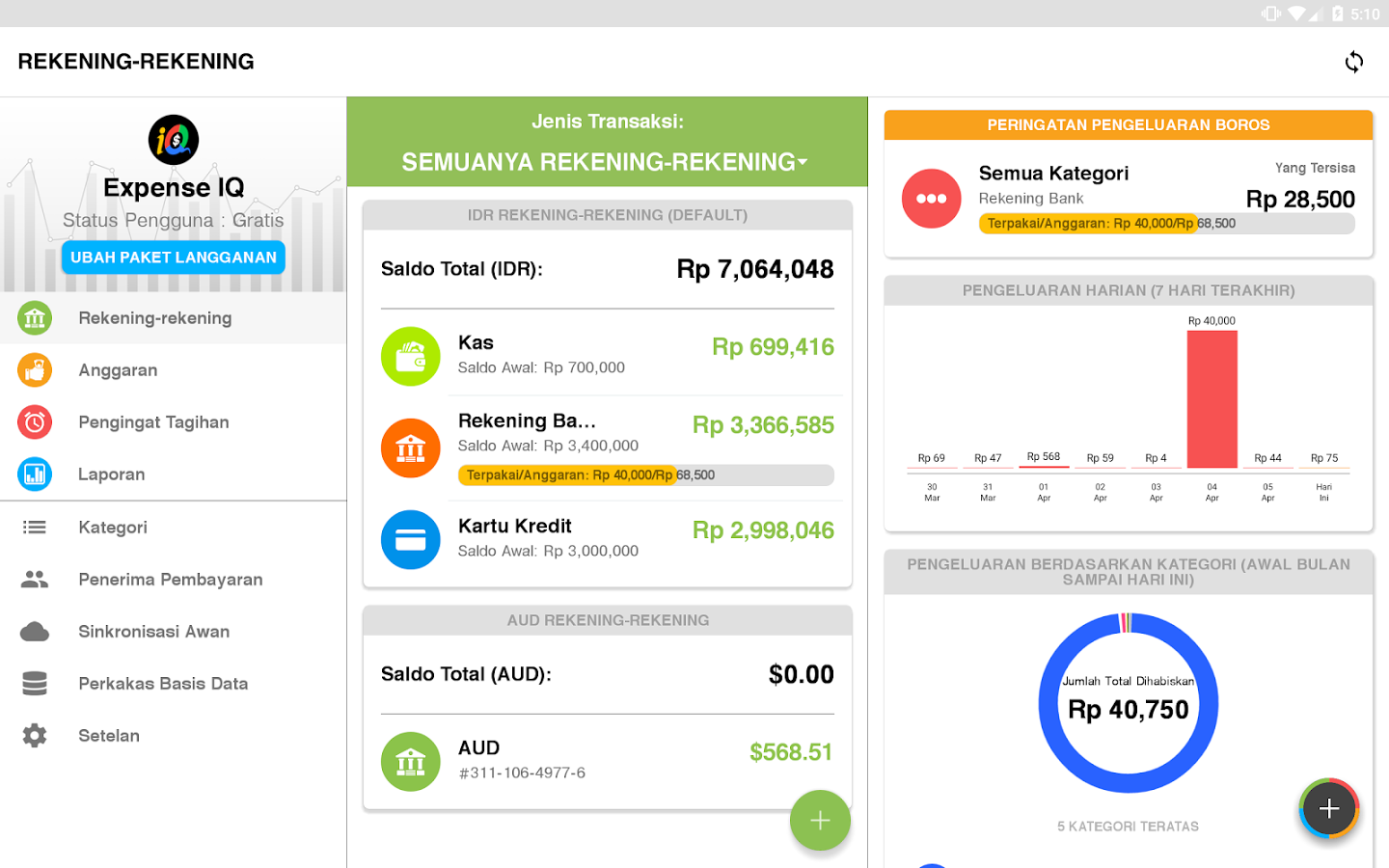Select the Kas wallet icon
The image size is (1389, 868).
pyautogui.click(x=411, y=357)
